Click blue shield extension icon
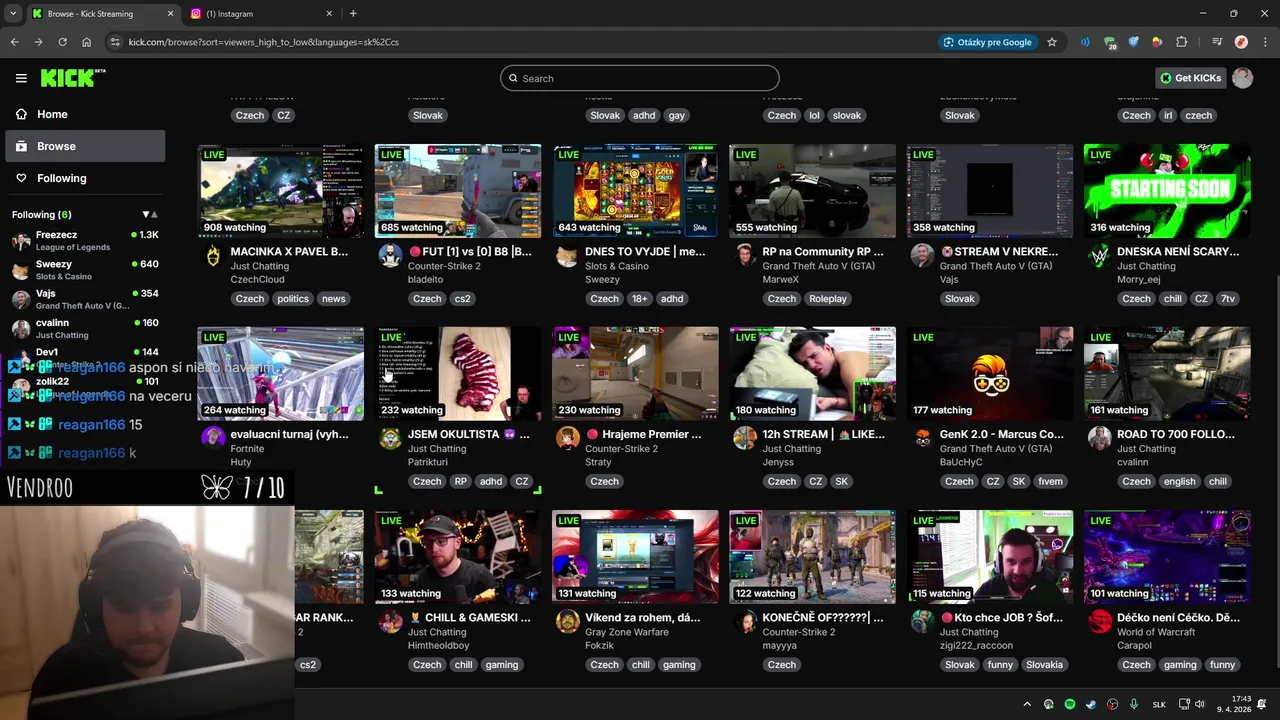Screen dimensions: 1280x720 pyautogui.click(x=1134, y=42)
